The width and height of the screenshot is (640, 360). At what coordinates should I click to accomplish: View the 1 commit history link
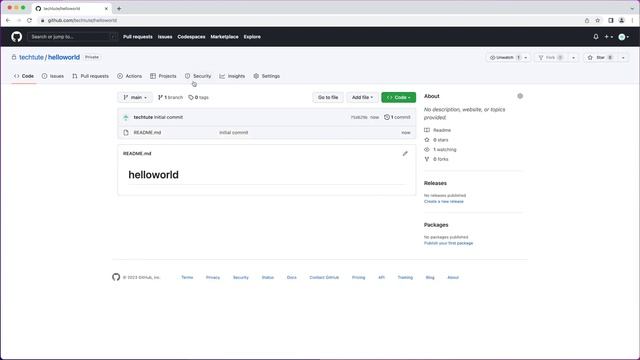[x=397, y=117]
